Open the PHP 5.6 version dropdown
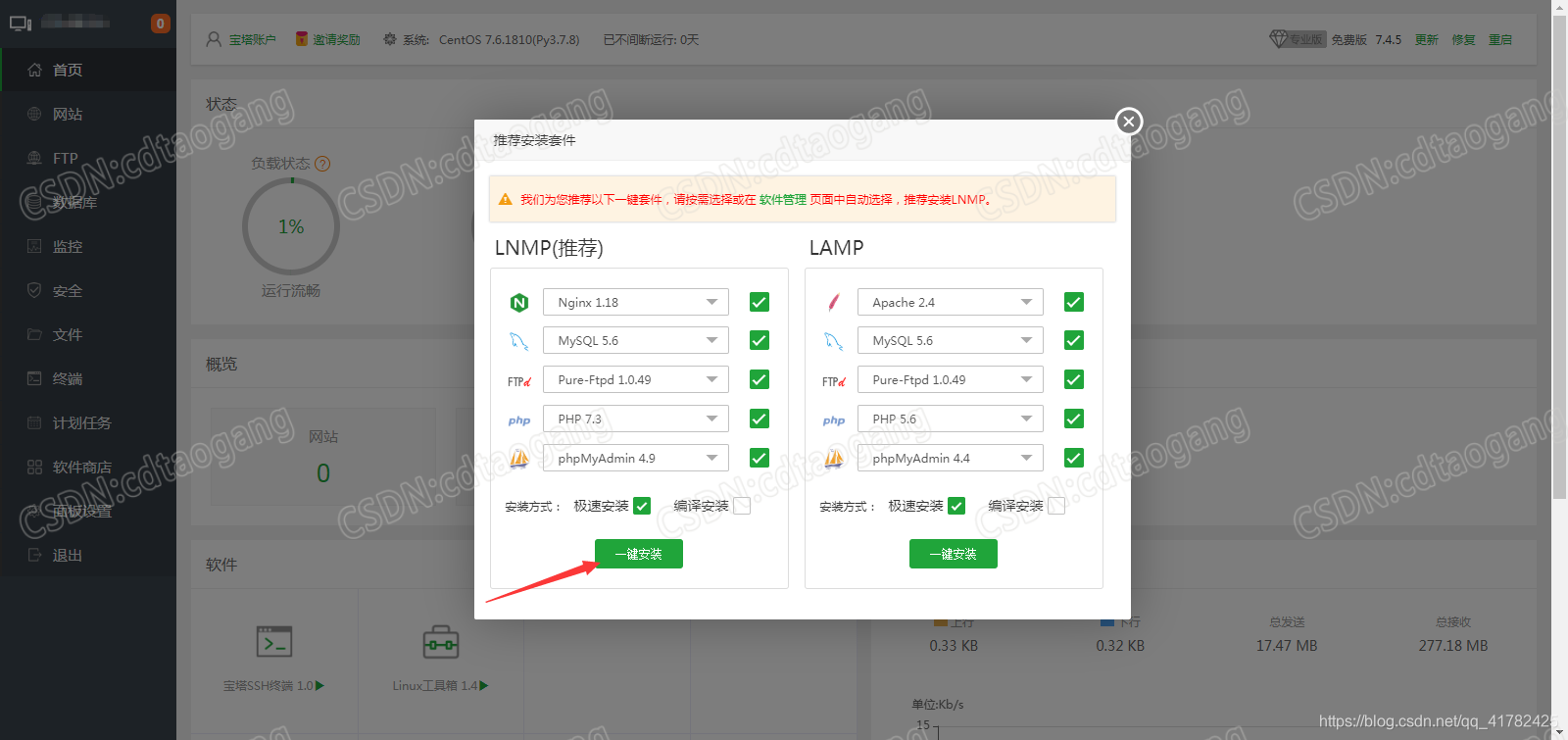This screenshot has height=740, width=1568. 951,419
